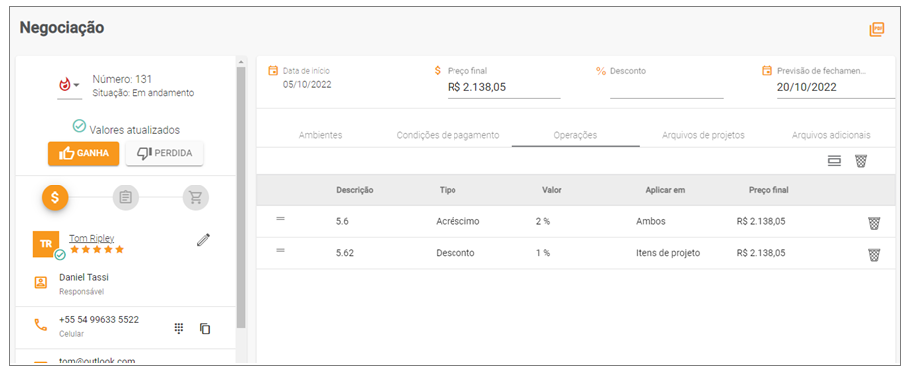Copy the phone number with the copy icon
Image resolution: width=921 pixels, height=370 pixels.
click(x=204, y=329)
